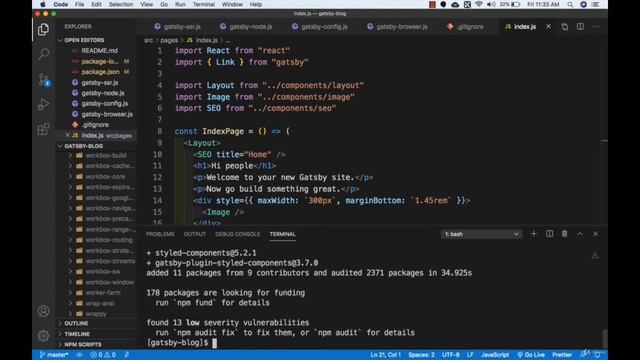Click the JavaScript language mode indicator
This screenshot has height=360, width=640.
[x=495, y=355]
